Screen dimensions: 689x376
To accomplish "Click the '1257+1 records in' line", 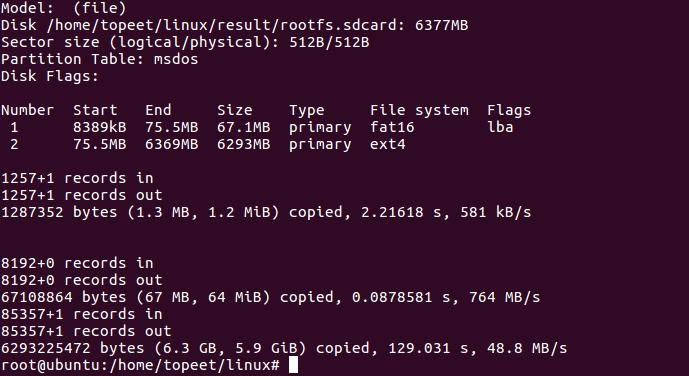I will [77, 178].
